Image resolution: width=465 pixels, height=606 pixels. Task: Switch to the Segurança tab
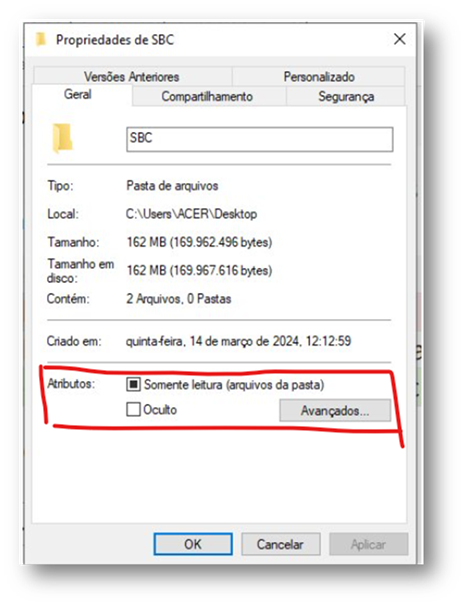[x=346, y=96]
